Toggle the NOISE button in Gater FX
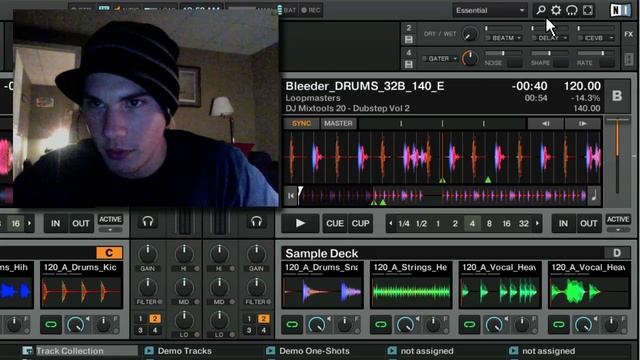The image size is (640, 360). 515,63
